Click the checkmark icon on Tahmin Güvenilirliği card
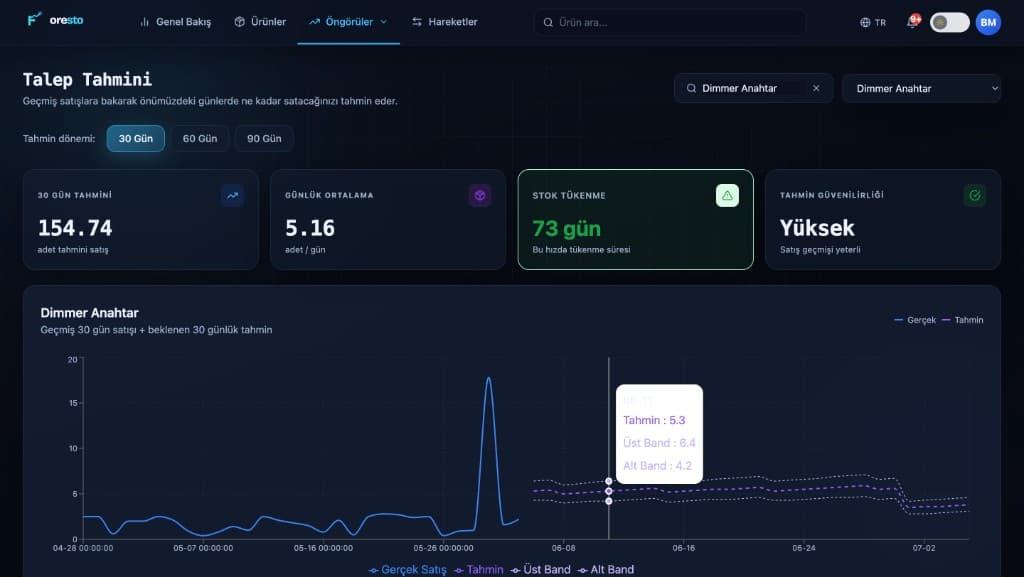 [x=974, y=195]
